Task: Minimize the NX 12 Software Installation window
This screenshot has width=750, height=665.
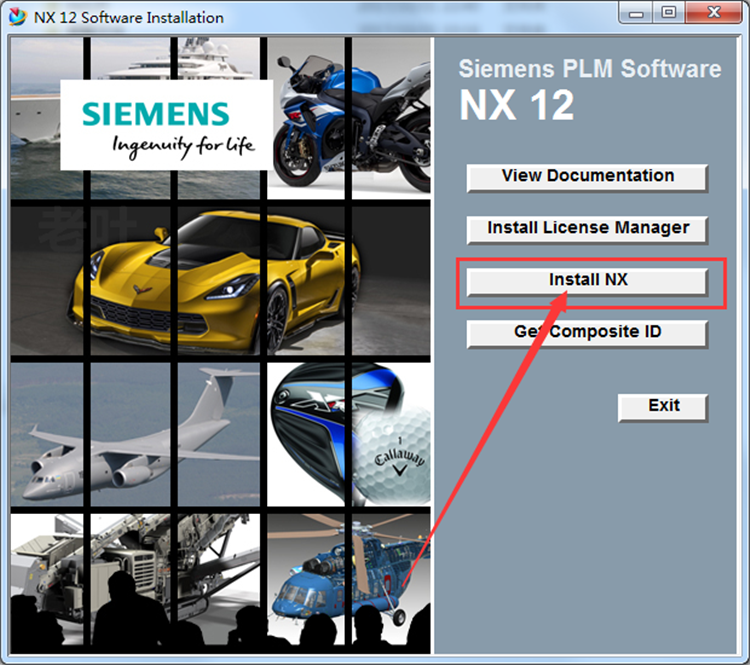Action: pos(636,12)
